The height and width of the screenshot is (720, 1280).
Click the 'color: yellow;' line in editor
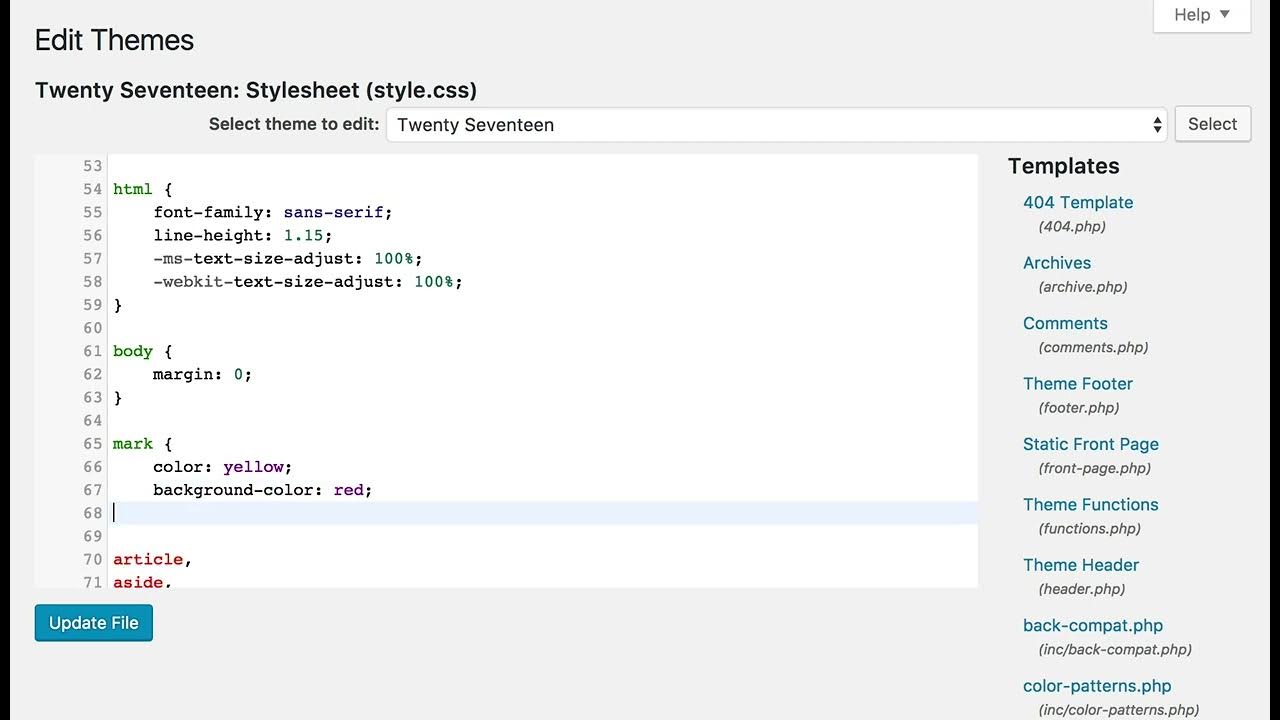222,467
